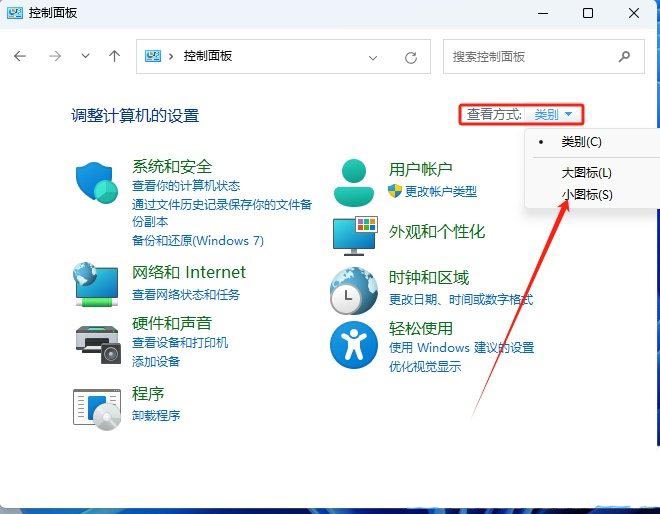Open 程序 category heading
Image resolution: width=660 pixels, height=514 pixels.
(148, 394)
